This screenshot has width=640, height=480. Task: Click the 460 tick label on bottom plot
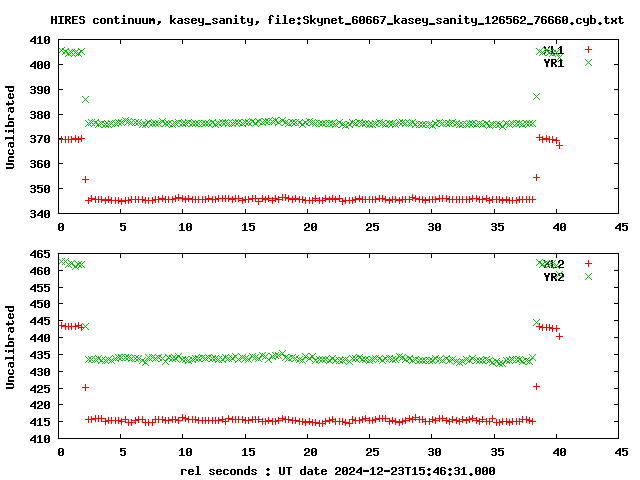click(x=40, y=271)
